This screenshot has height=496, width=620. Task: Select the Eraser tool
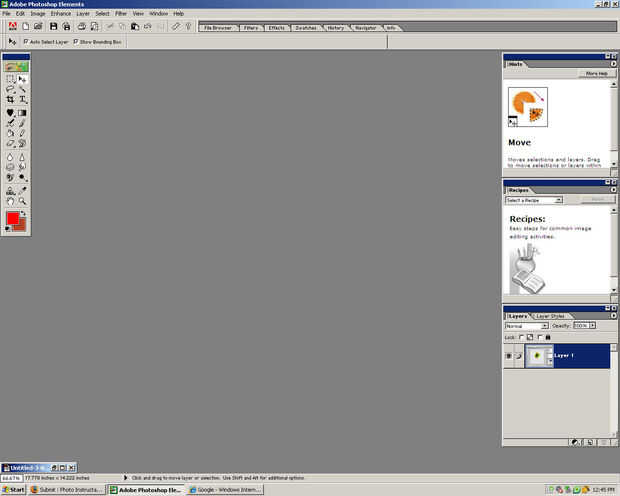[x=10, y=143]
